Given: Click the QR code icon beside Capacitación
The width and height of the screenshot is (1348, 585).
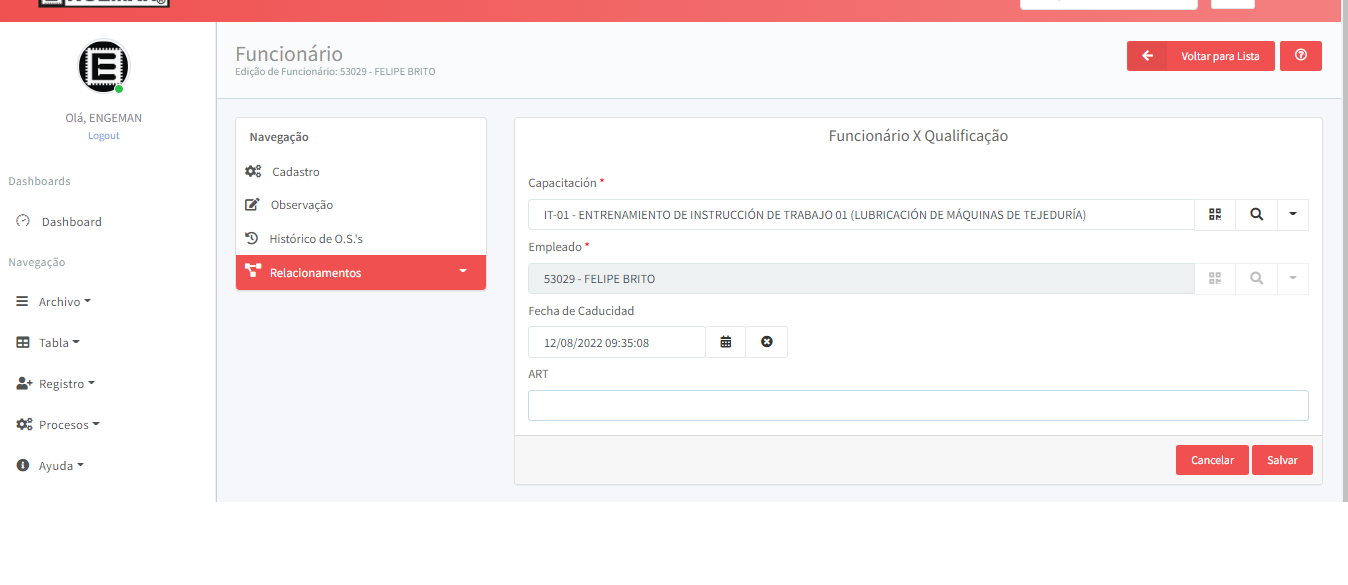Looking at the screenshot, I should pyautogui.click(x=1215, y=214).
